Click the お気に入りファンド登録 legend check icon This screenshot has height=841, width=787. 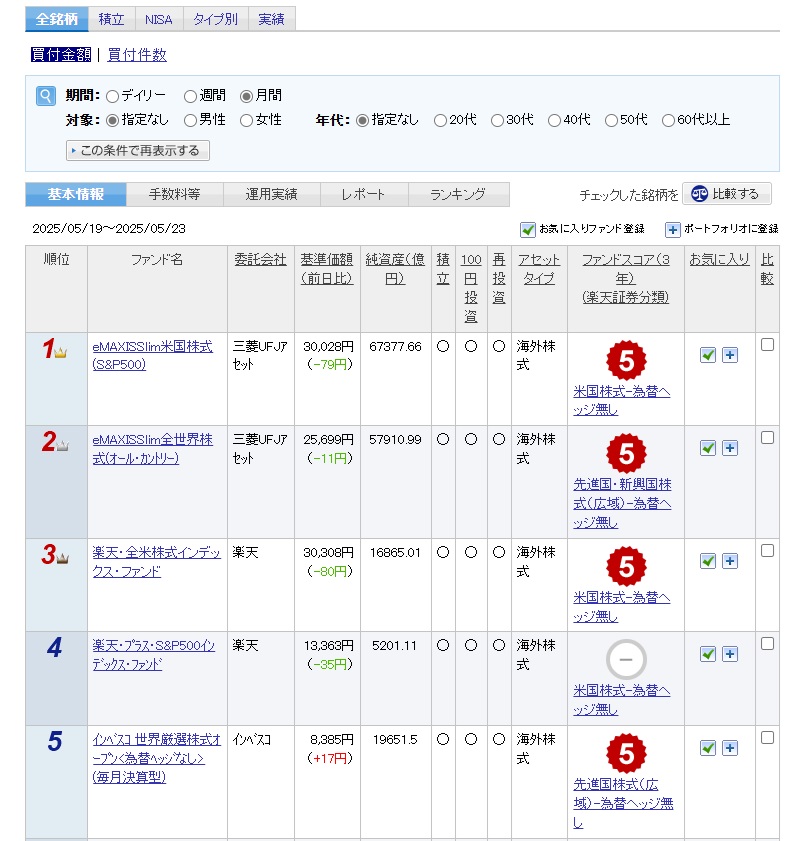pyautogui.click(x=528, y=230)
